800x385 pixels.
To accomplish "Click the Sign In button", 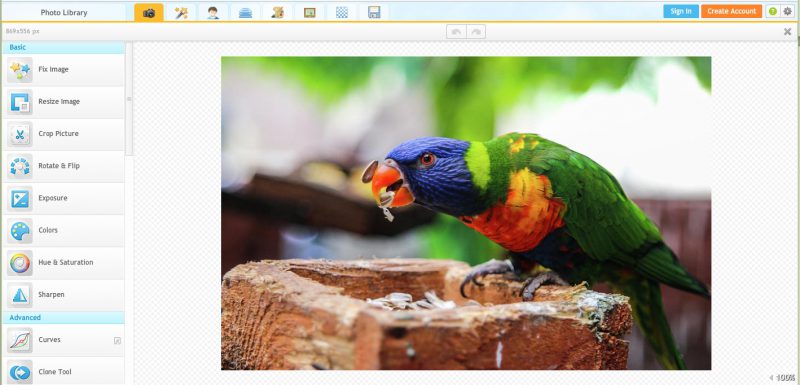I will tap(681, 11).
